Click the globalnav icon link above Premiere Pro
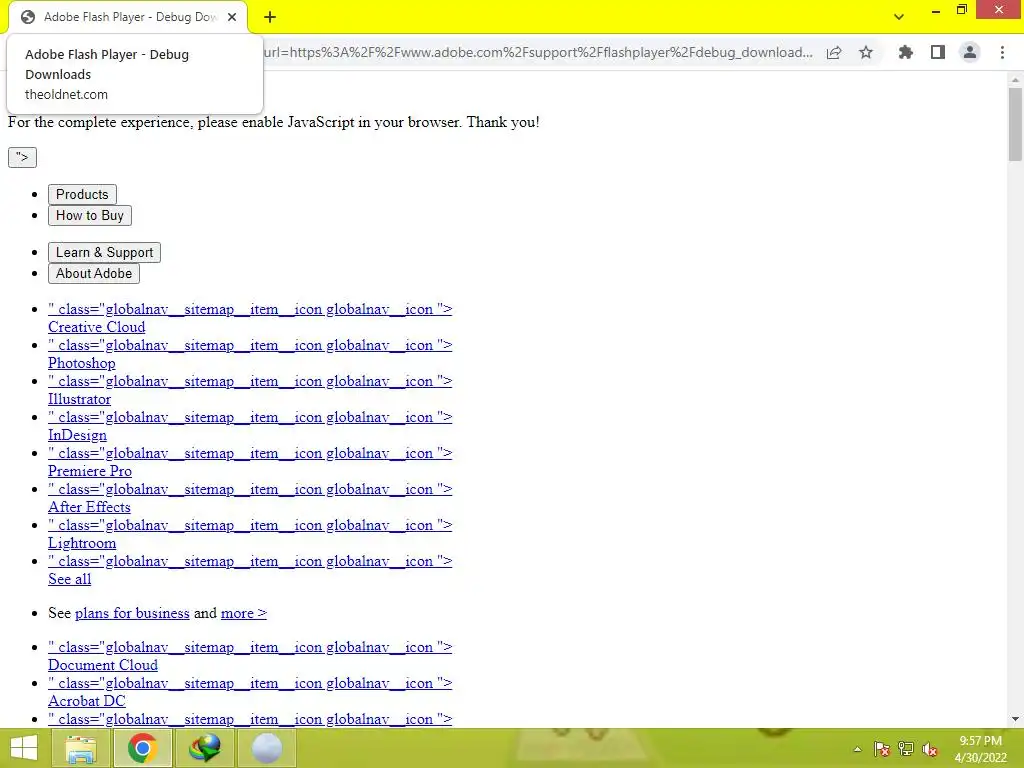1024x768 pixels. coord(249,453)
